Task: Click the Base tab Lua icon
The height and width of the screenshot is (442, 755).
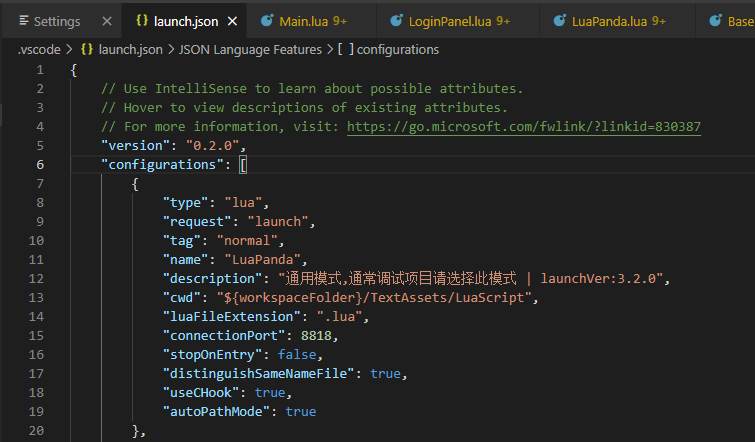Action: tap(716, 20)
